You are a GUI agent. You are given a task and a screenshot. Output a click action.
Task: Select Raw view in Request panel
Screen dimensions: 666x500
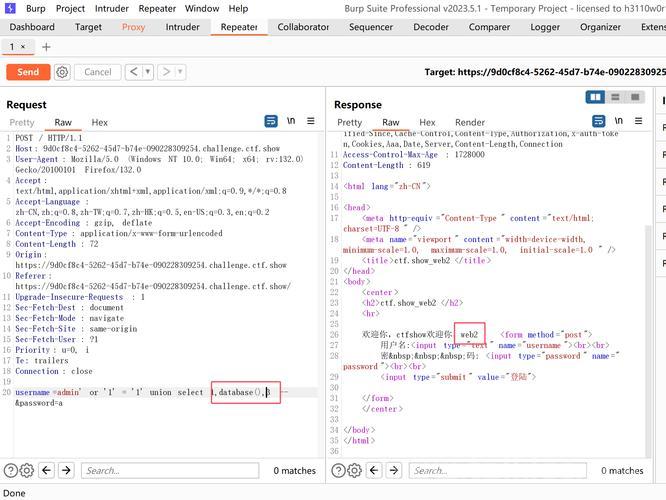(63, 122)
